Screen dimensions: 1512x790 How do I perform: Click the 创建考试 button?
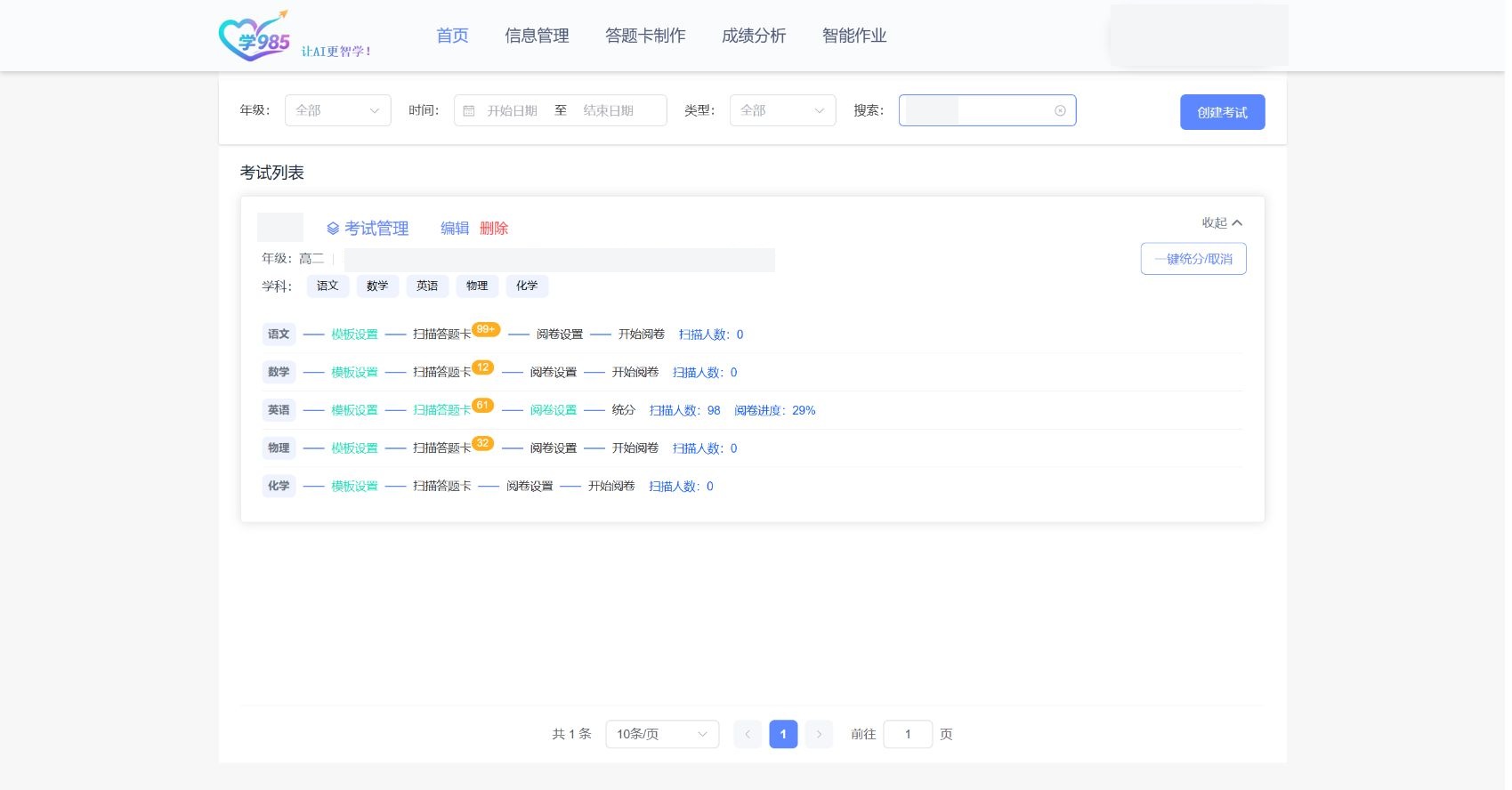(x=1223, y=112)
